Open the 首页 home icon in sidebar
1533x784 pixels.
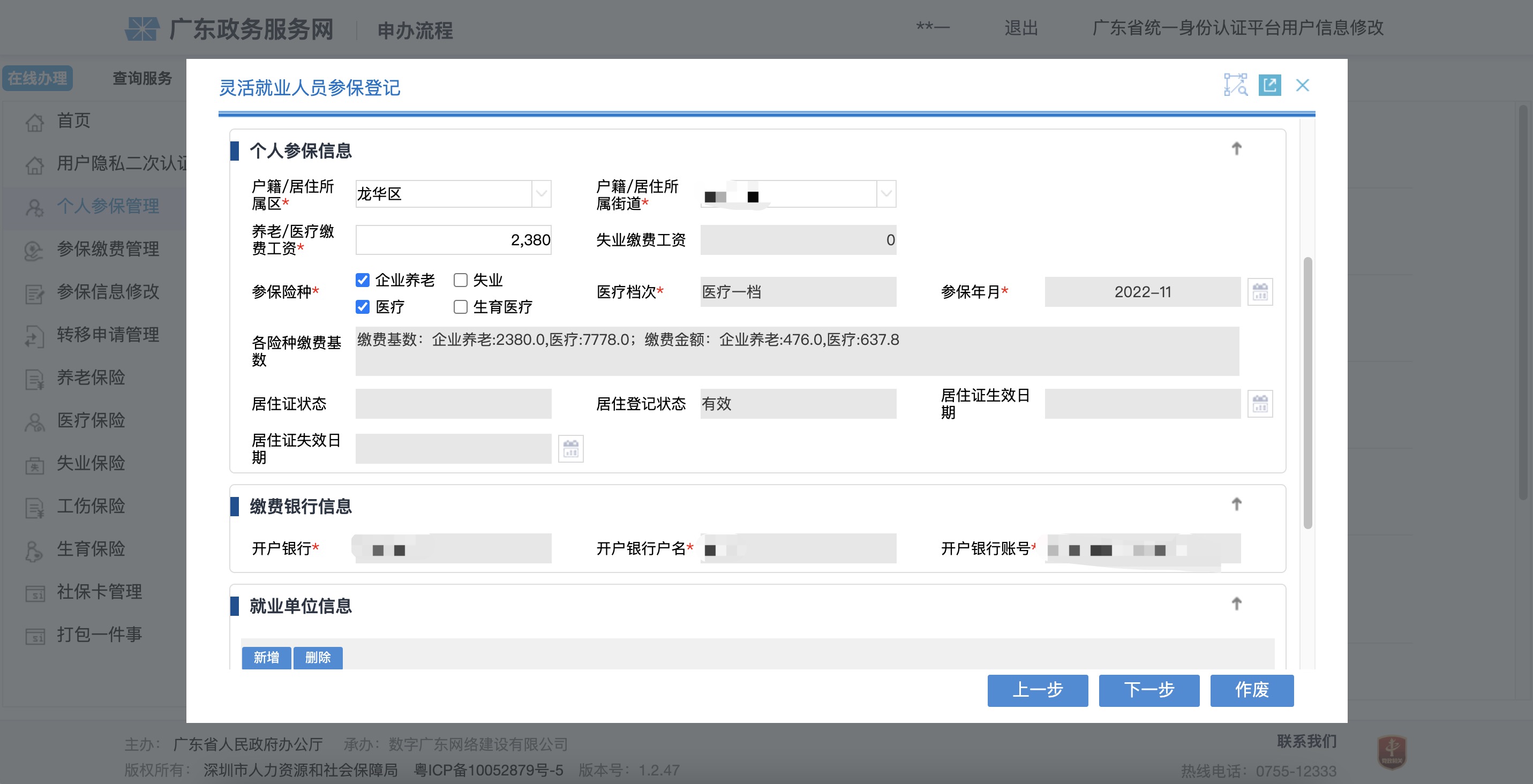pyautogui.click(x=34, y=122)
